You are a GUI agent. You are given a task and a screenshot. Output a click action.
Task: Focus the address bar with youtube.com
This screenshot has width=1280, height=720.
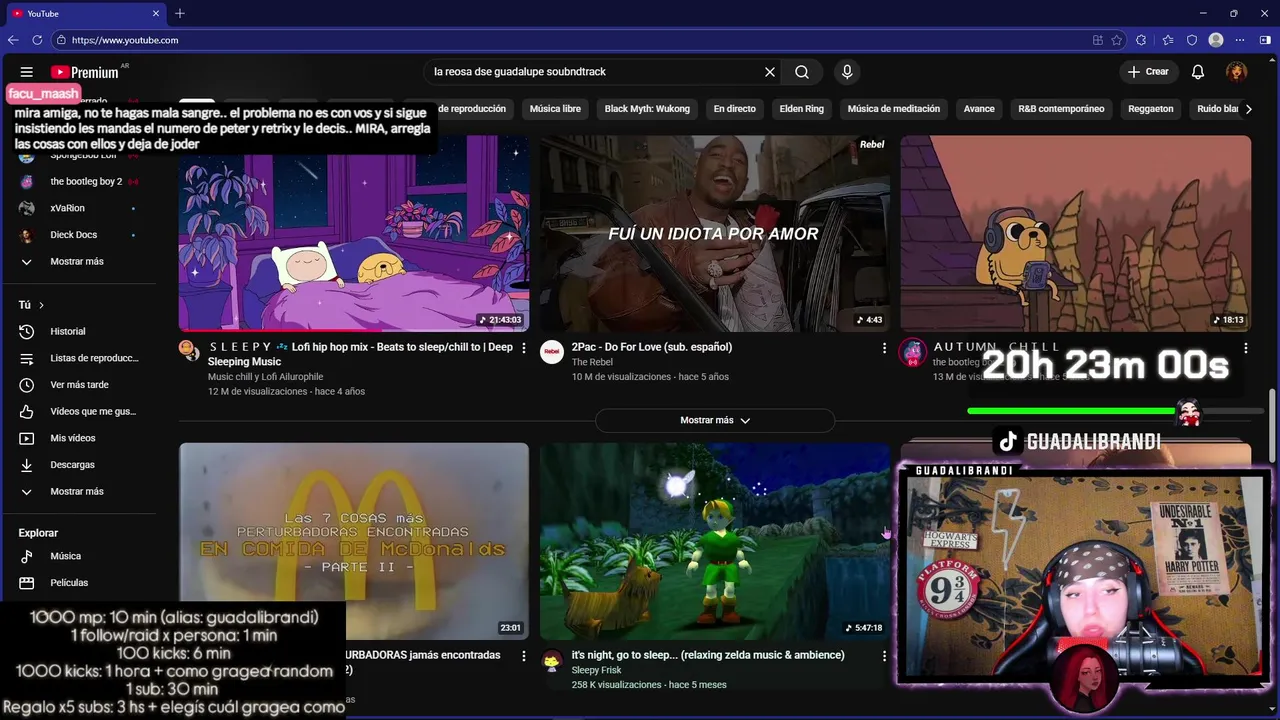click(x=570, y=40)
